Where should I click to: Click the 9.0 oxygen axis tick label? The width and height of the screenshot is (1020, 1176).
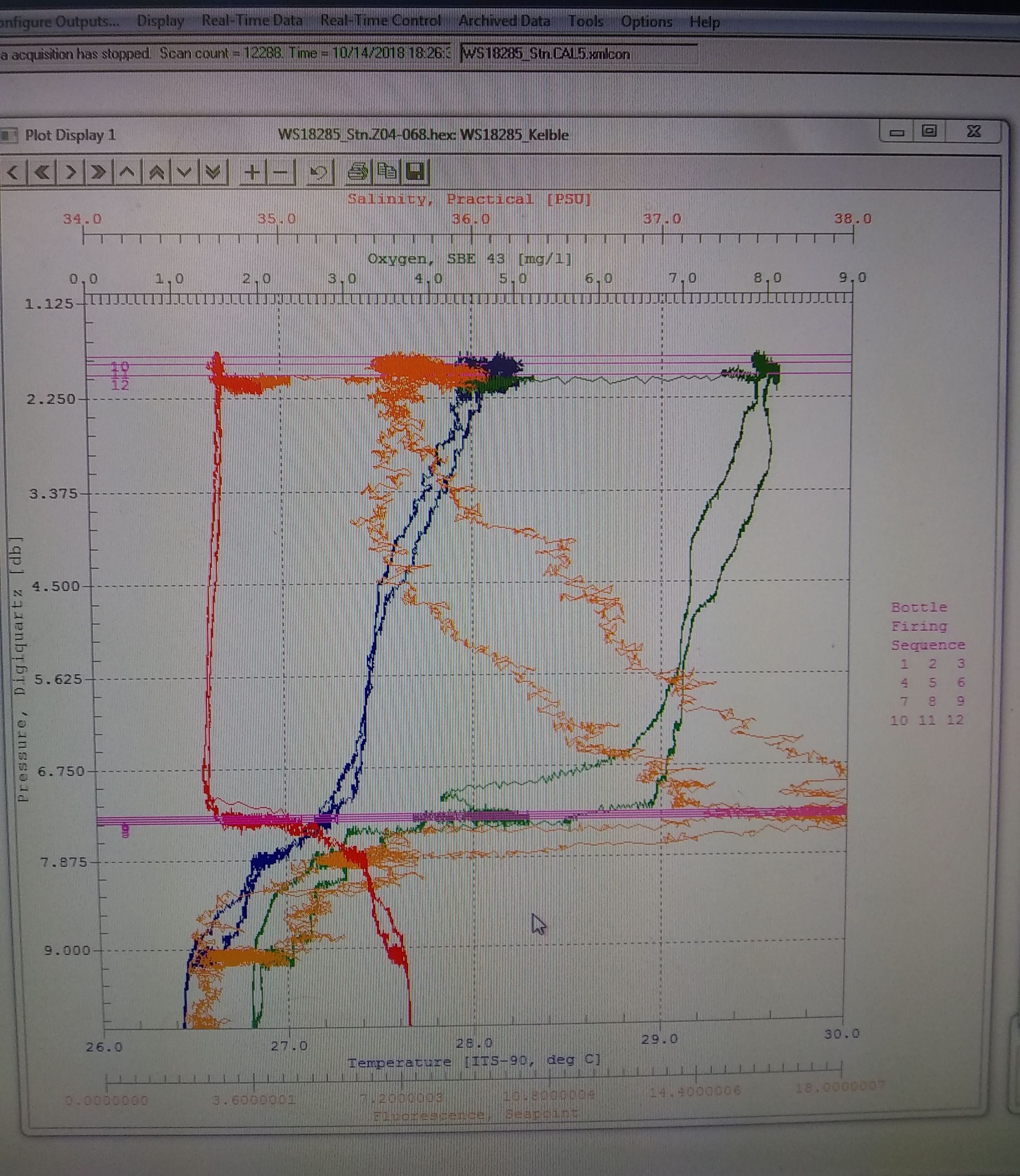point(852,278)
